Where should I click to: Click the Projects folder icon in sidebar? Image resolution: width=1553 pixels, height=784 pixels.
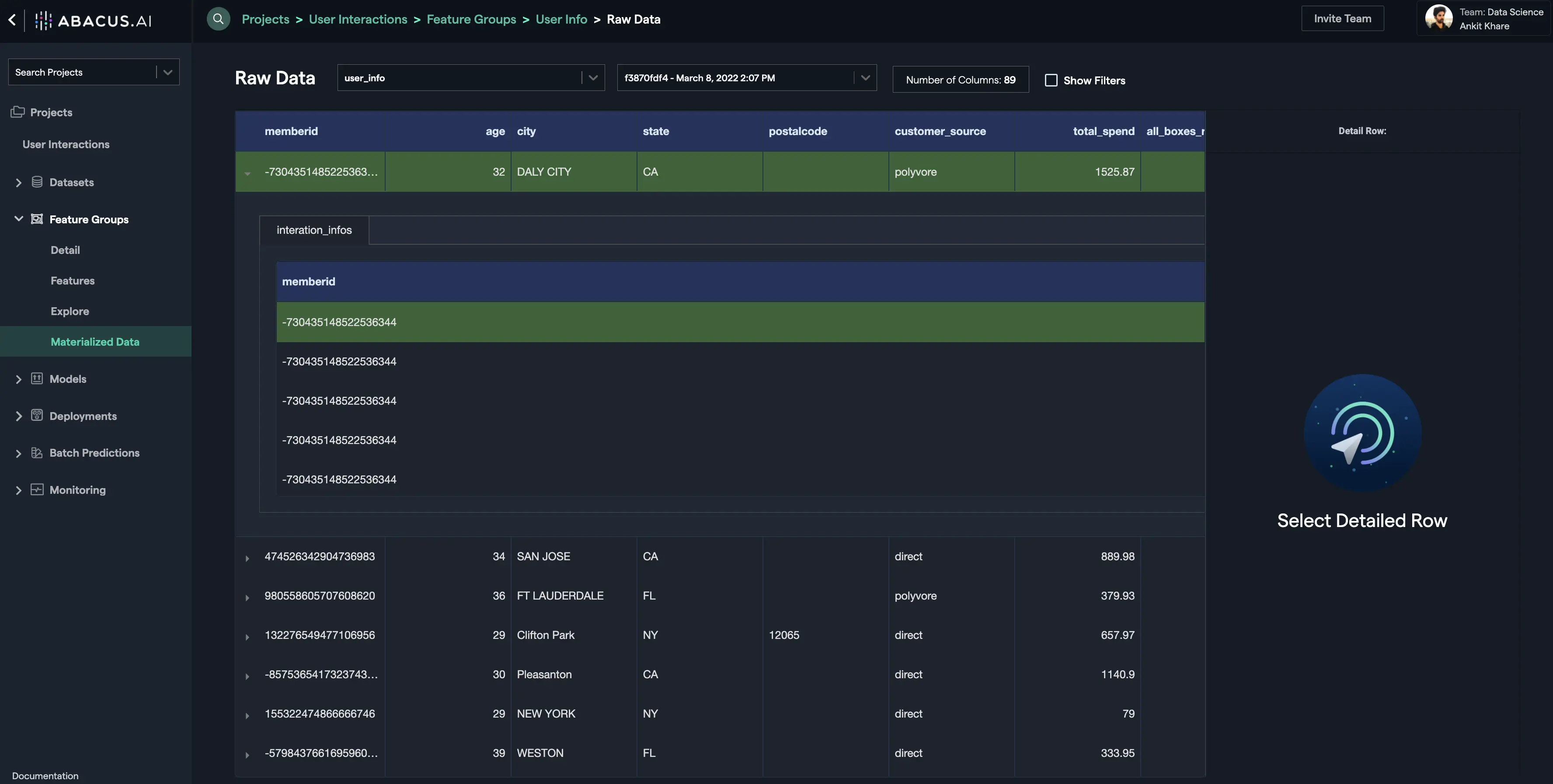coord(17,111)
